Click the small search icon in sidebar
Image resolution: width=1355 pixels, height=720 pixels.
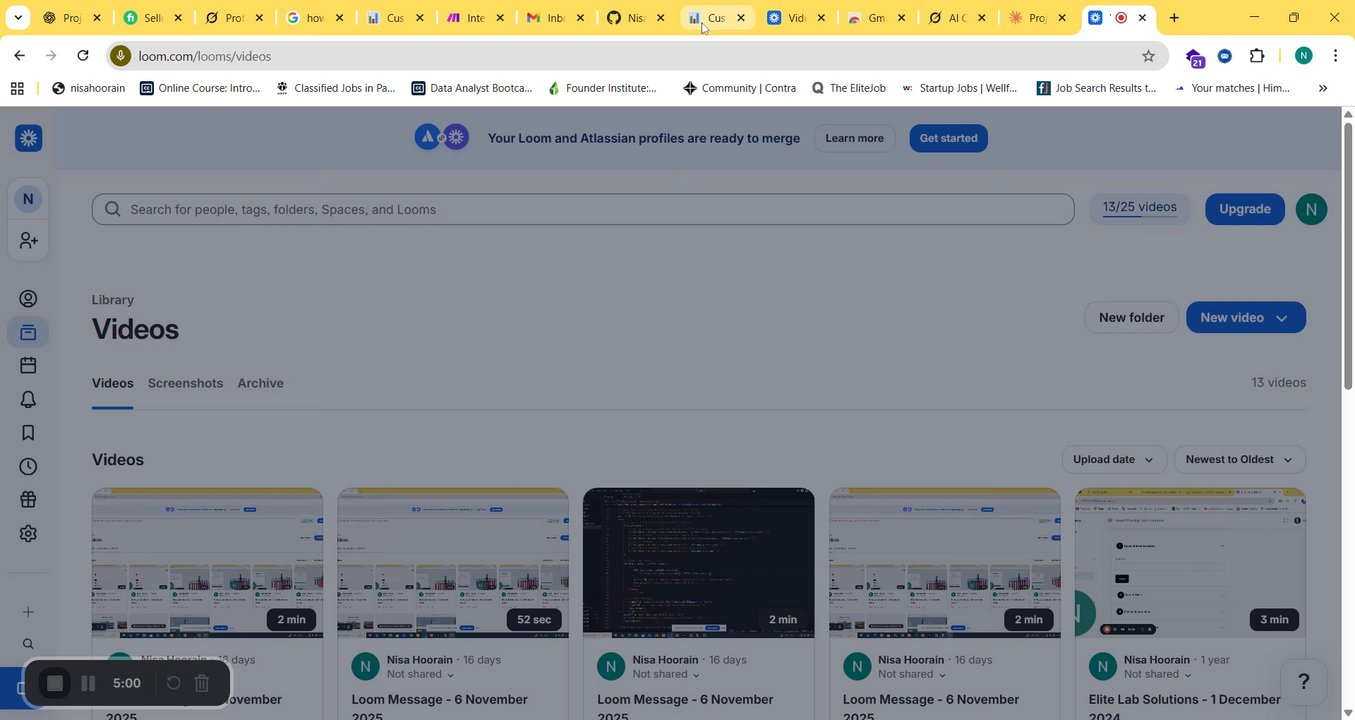[28, 645]
